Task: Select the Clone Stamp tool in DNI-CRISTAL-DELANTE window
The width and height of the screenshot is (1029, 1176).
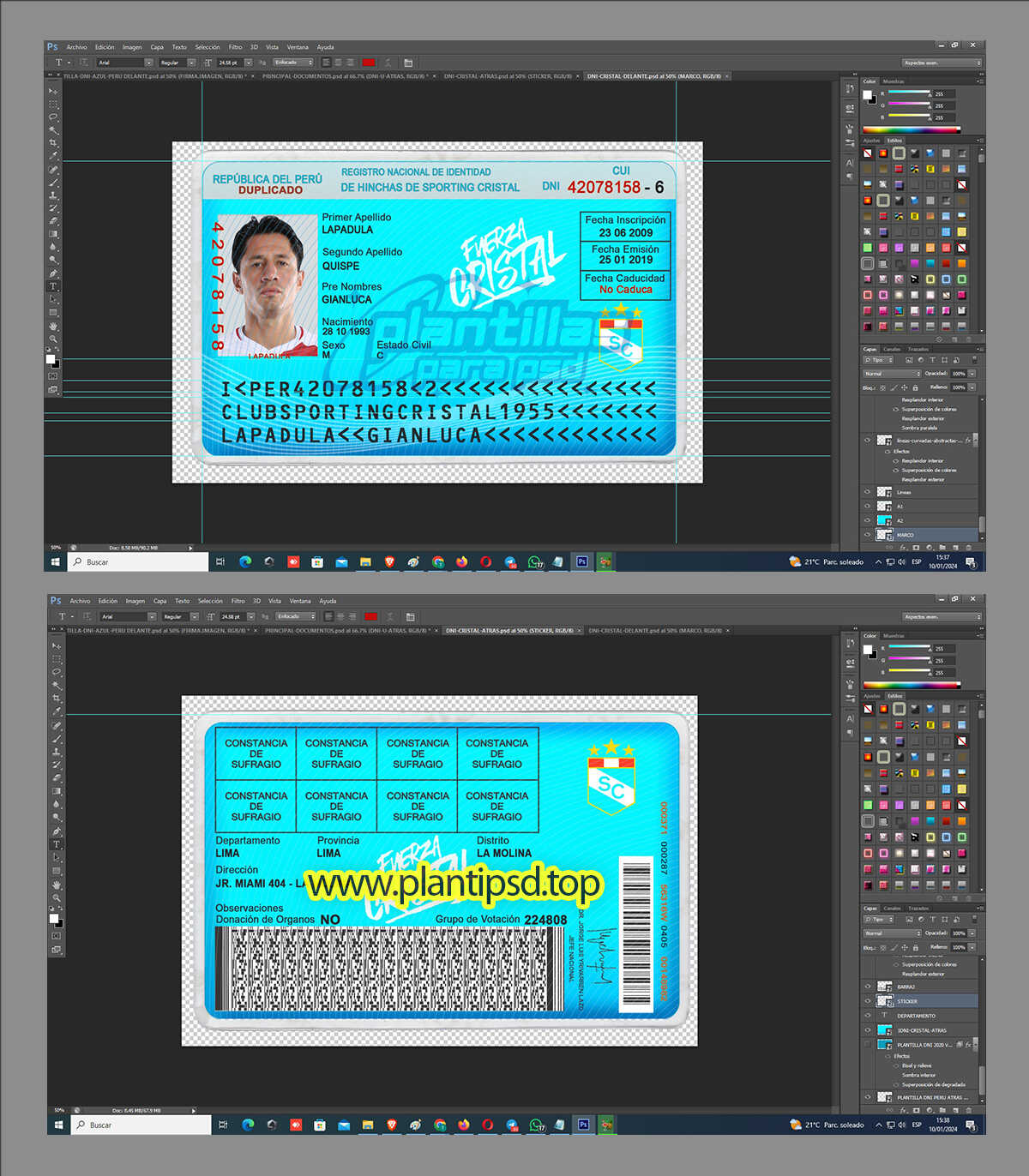Action: coord(53,195)
